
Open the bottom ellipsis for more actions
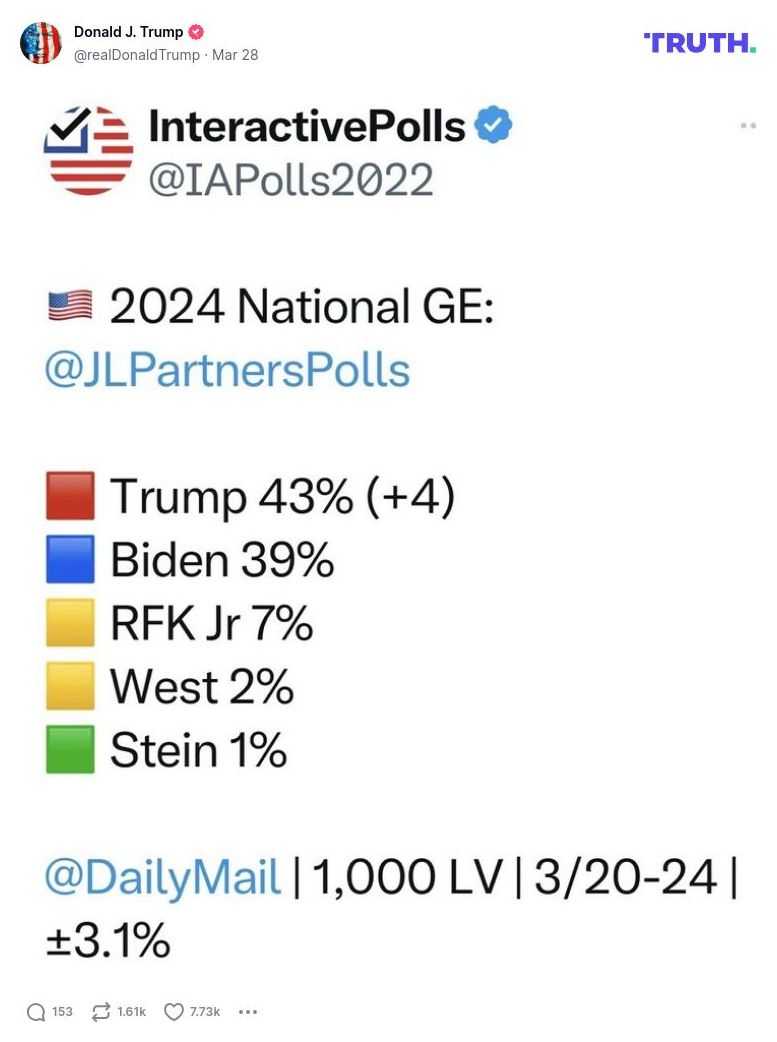tap(248, 1012)
